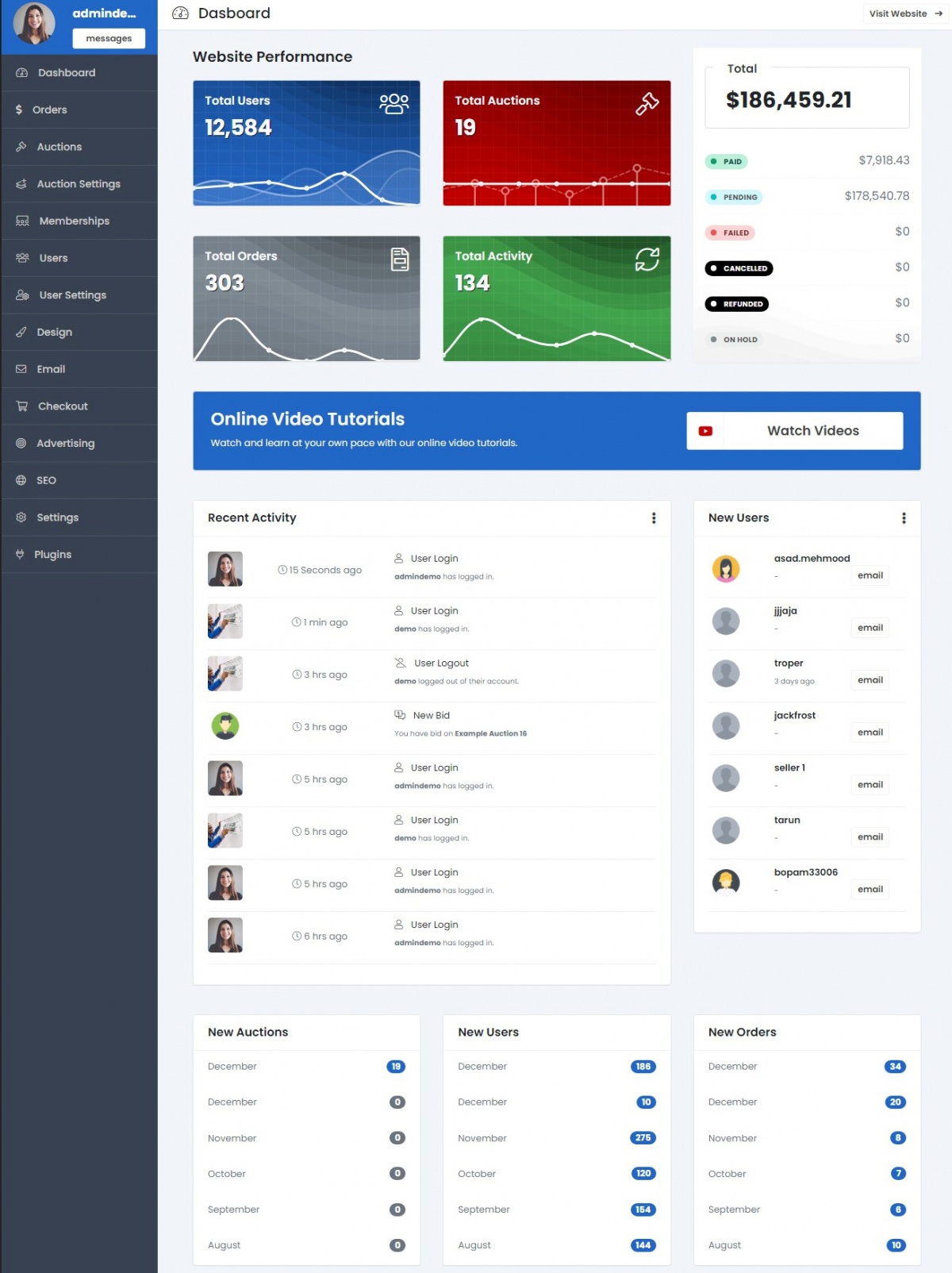Click the globe icon next to SEO

click(21, 480)
